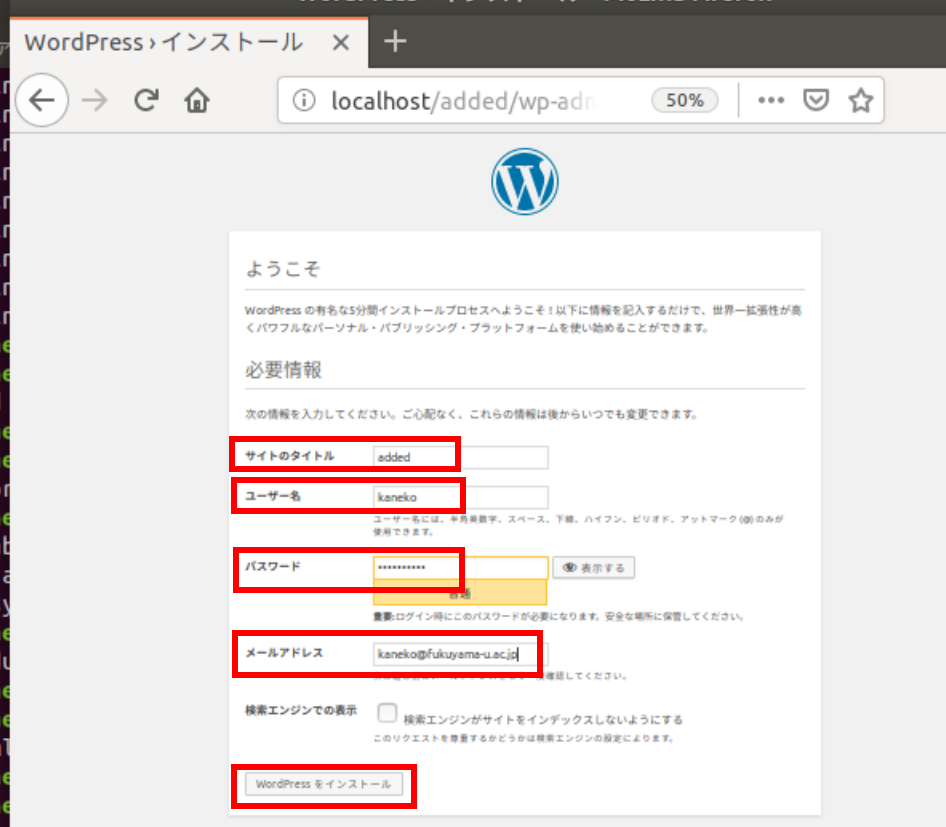The height and width of the screenshot is (827, 946).
Task: Focus the パスワード input field
Action: click(x=460, y=567)
